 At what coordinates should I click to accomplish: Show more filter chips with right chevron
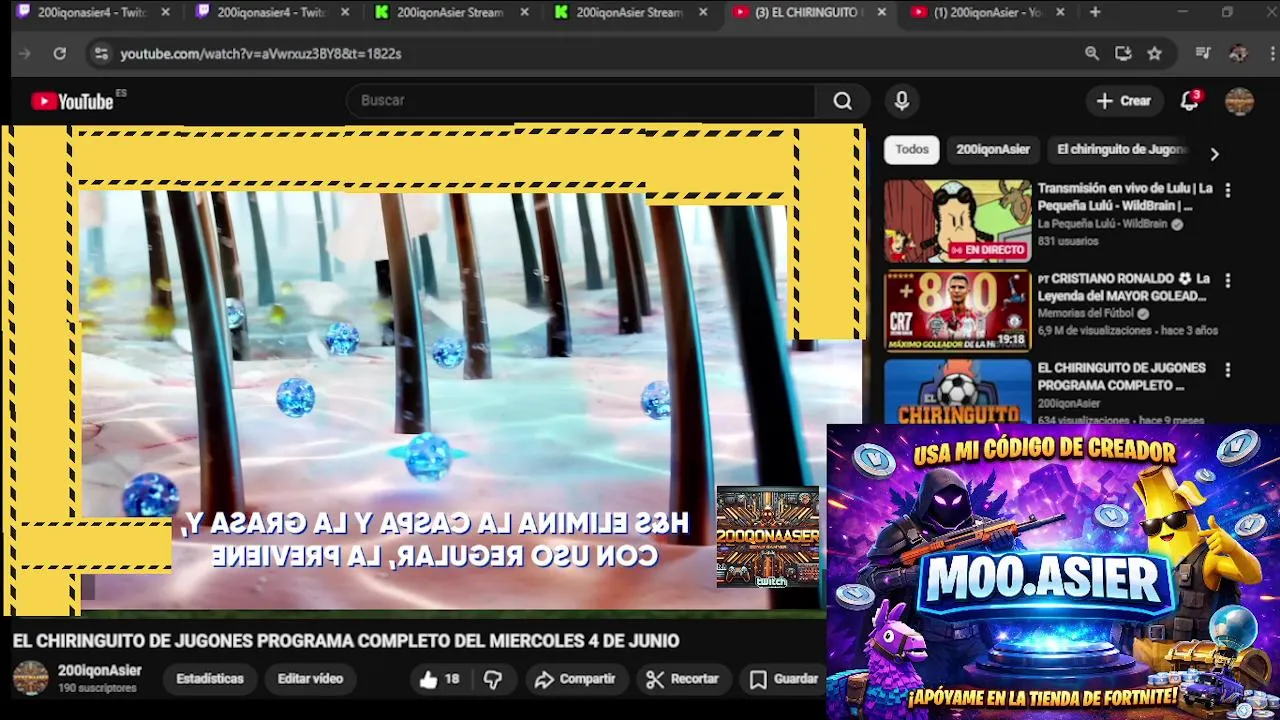1214,154
